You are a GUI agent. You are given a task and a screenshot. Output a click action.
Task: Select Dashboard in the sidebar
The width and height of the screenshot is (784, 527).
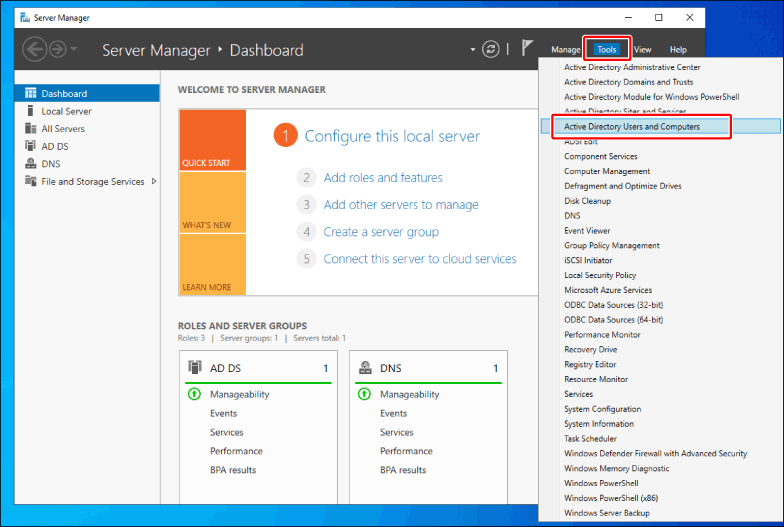pyautogui.click(x=87, y=94)
